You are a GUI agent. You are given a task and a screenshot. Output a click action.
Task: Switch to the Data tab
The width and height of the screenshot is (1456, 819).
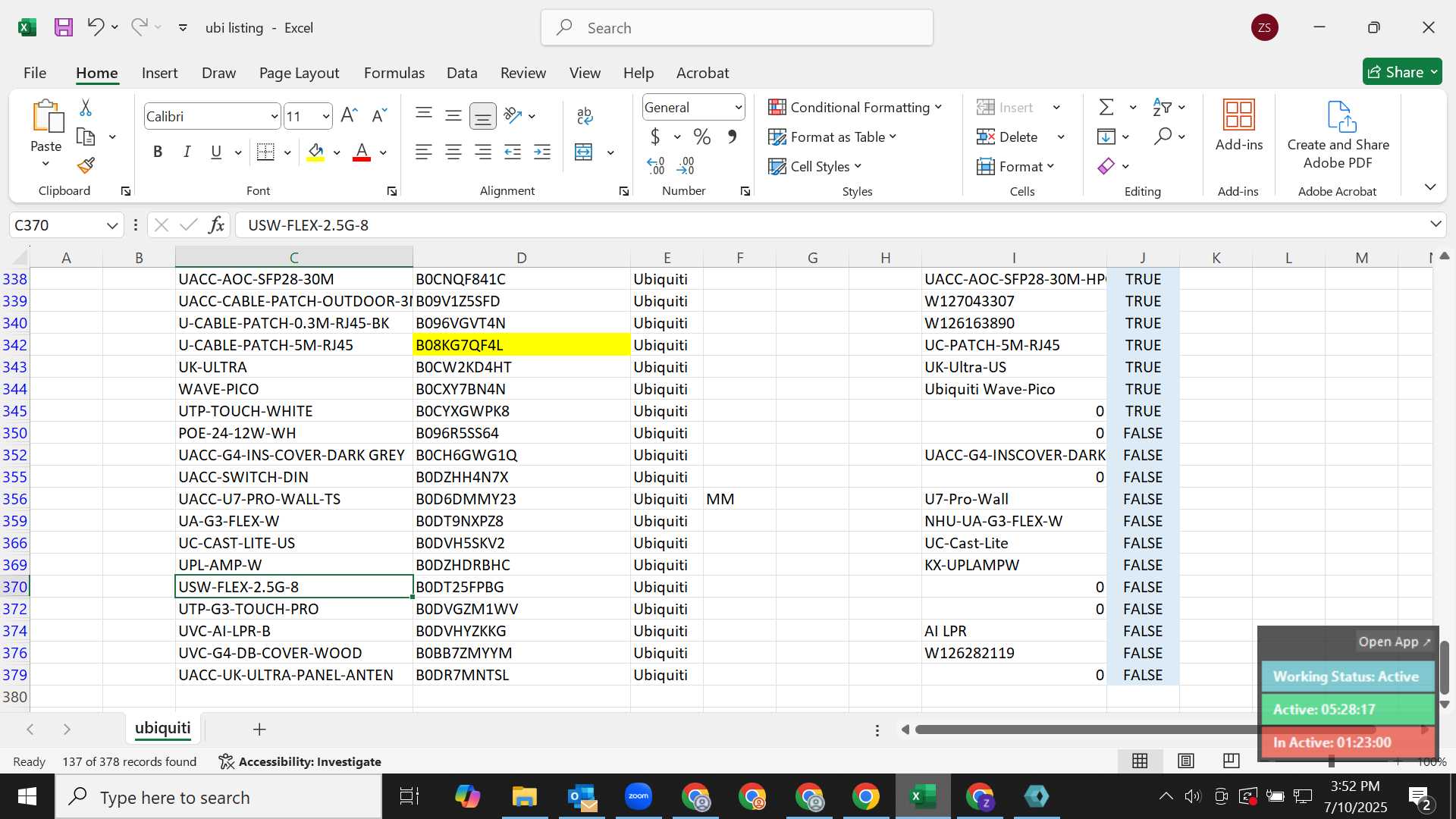click(462, 74)
